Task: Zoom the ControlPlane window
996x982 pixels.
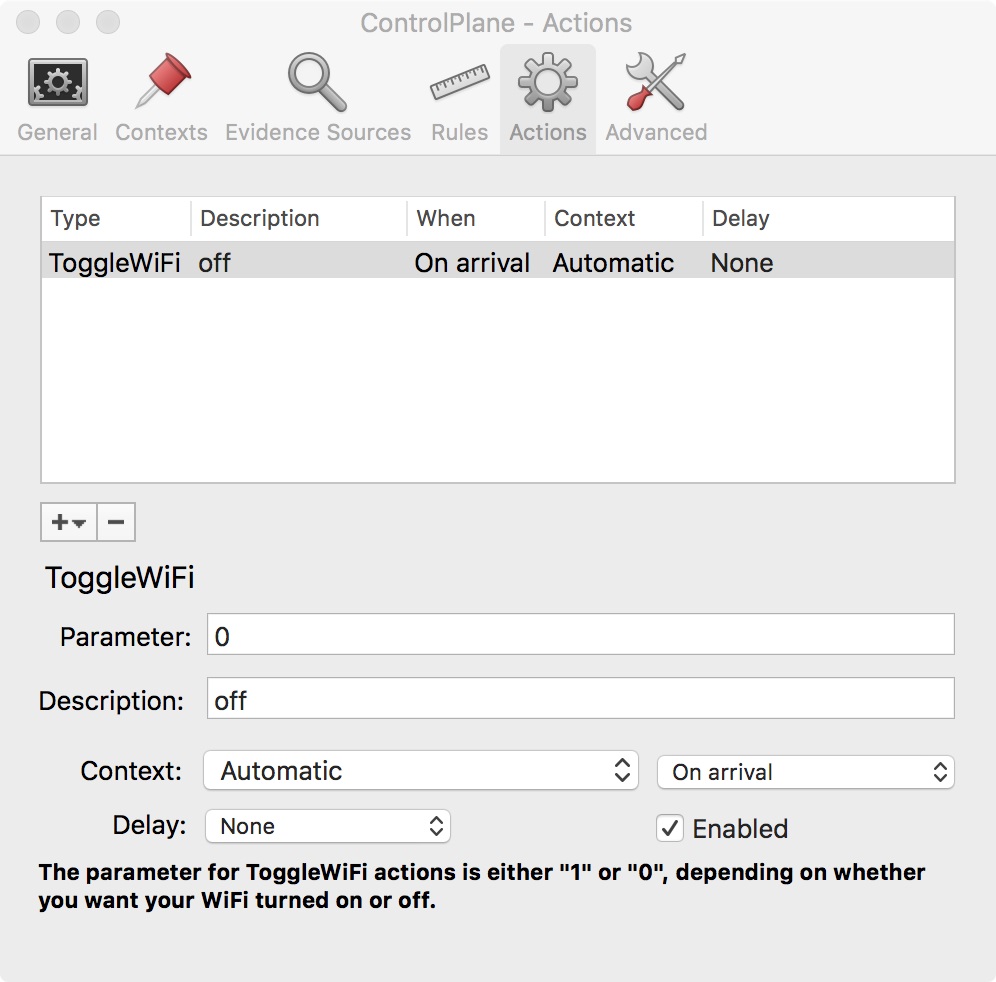Action: coord(108,22)
